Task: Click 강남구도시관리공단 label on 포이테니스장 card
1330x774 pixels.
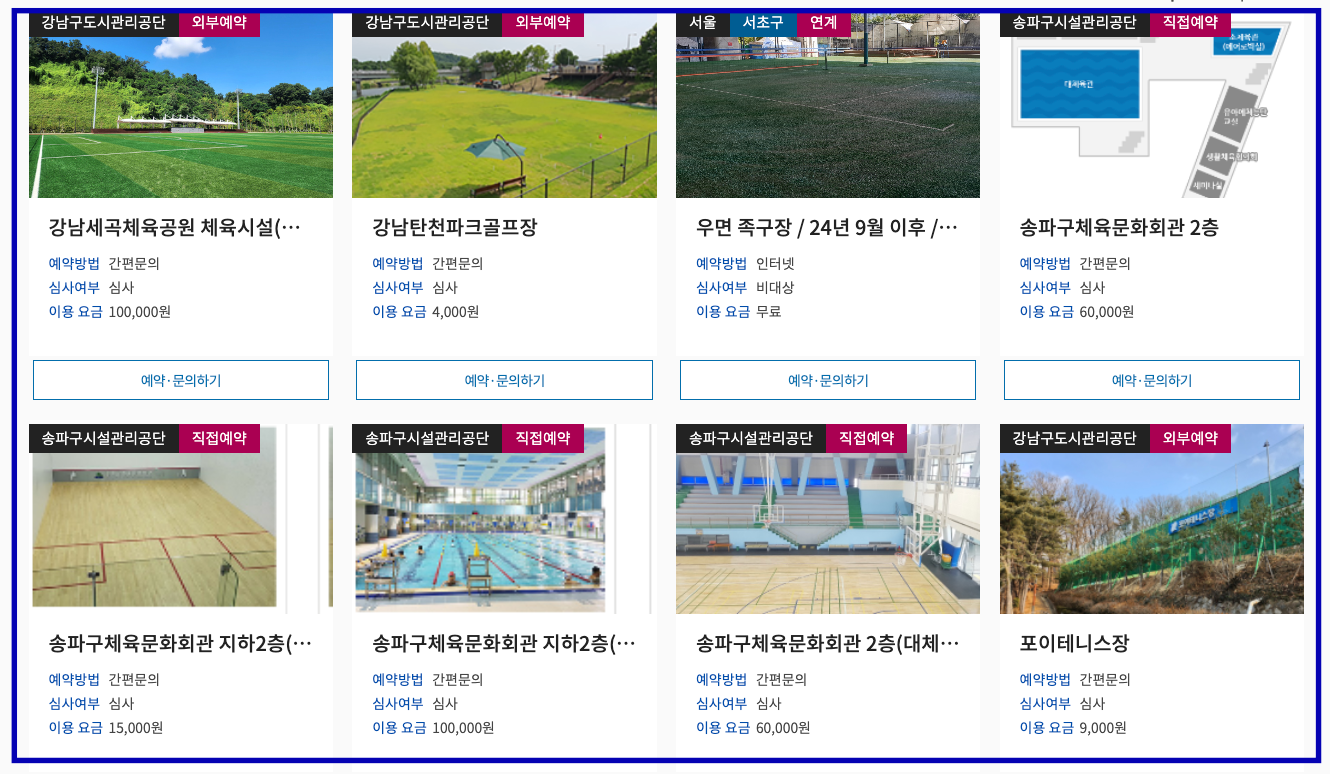Action: tap(1075, 438)
